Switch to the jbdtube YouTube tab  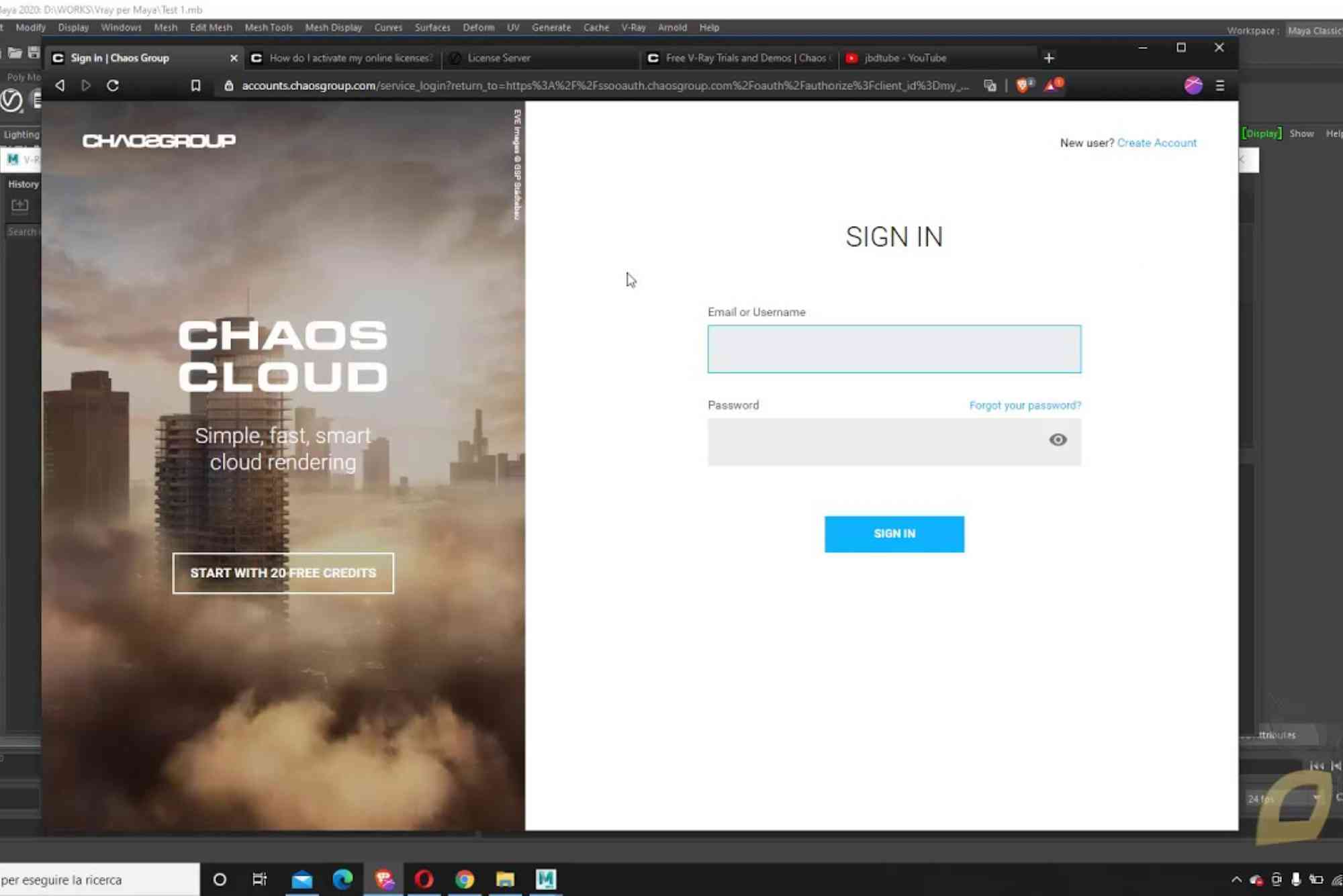pos(938,58)
